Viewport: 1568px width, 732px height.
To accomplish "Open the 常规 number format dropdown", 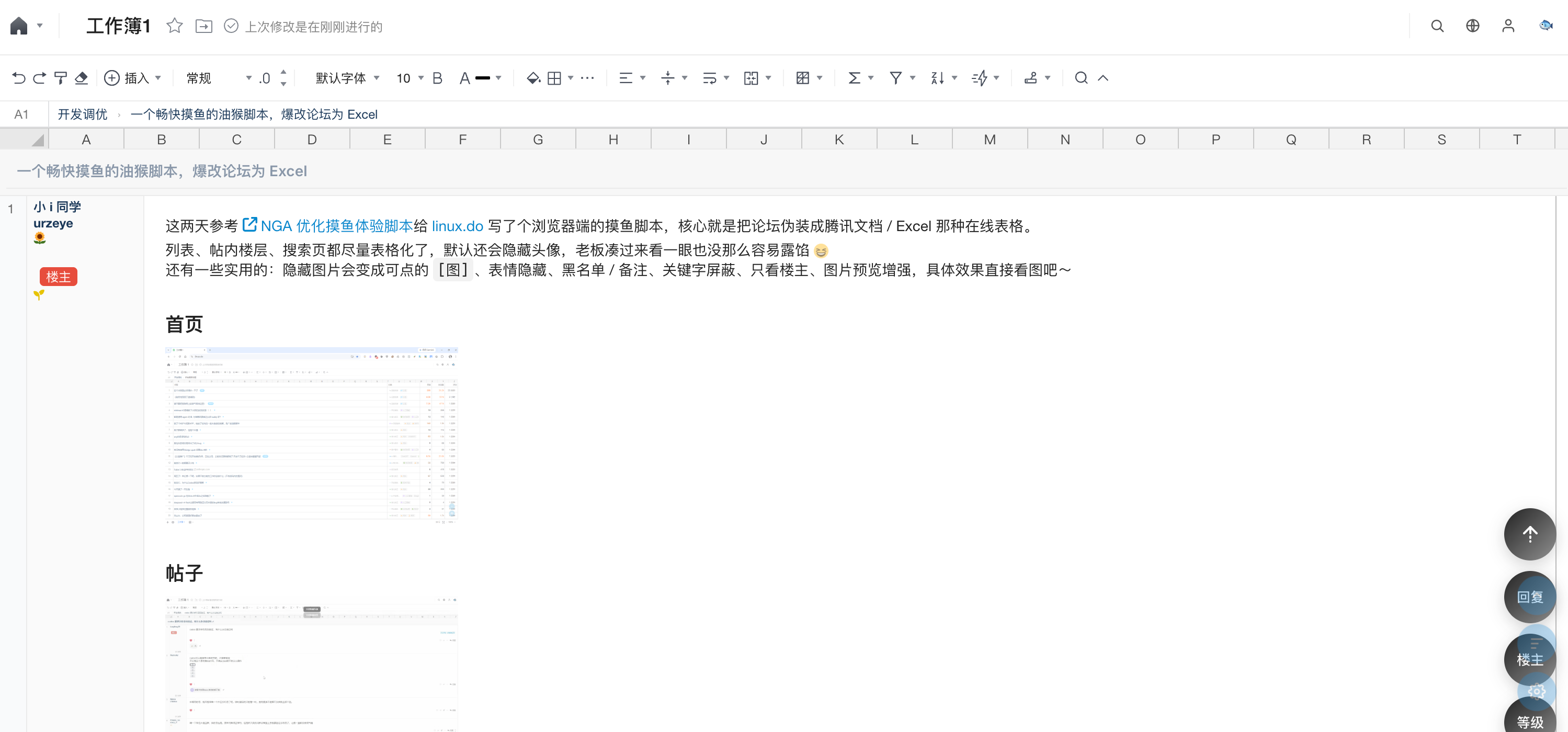I will point(219,78).
